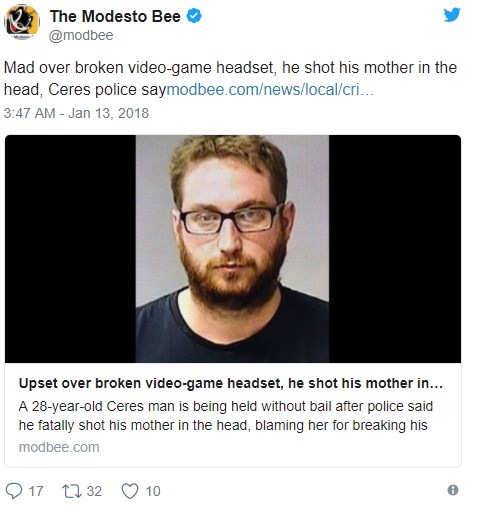This screenshot has height=509, width=479.
Task: Click the black area left of the mugshot
Action: pos(70,249)
